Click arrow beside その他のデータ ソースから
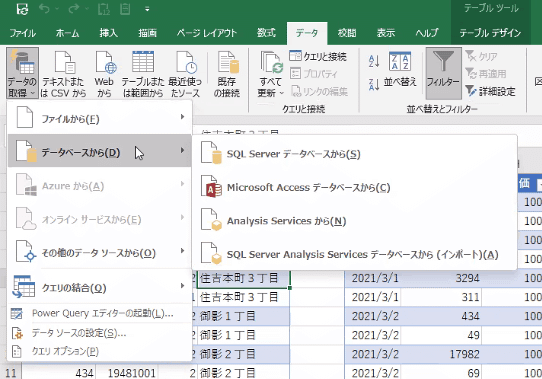Viewport: 542px width, 379px height. pos(183,250)
